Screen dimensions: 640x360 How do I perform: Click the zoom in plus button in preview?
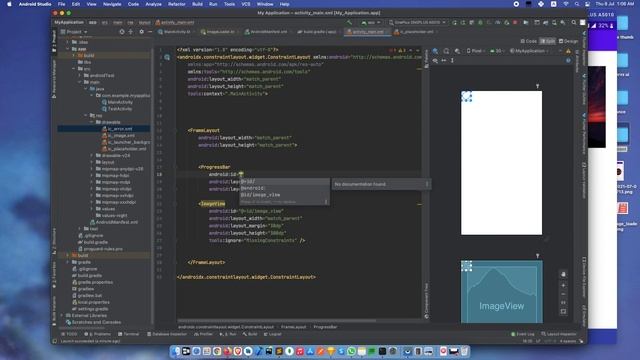[563, 285]
